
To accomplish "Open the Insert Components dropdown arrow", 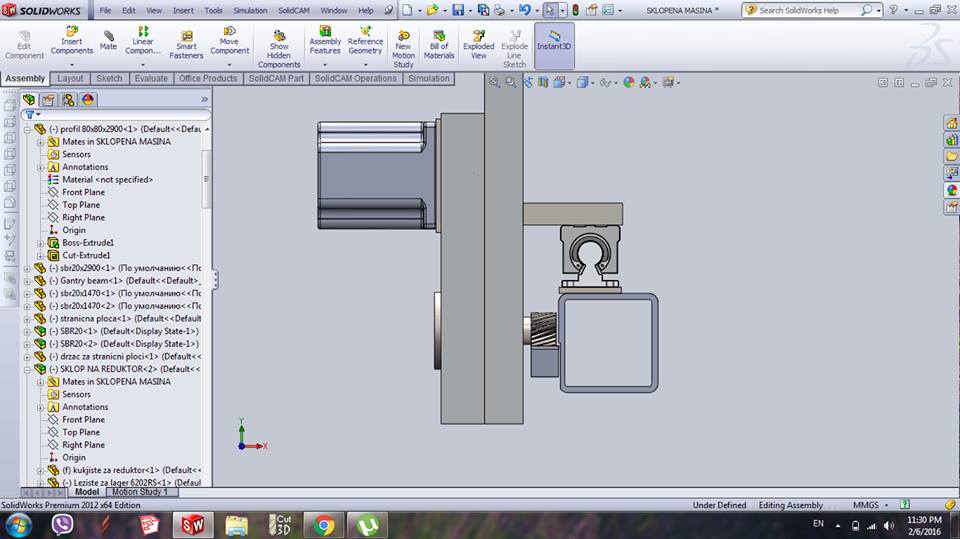I will [72, 64].
